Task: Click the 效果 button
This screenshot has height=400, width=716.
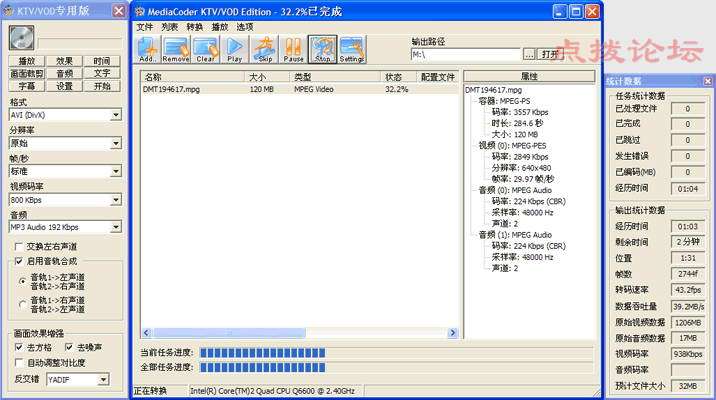Action: [64, 61]
